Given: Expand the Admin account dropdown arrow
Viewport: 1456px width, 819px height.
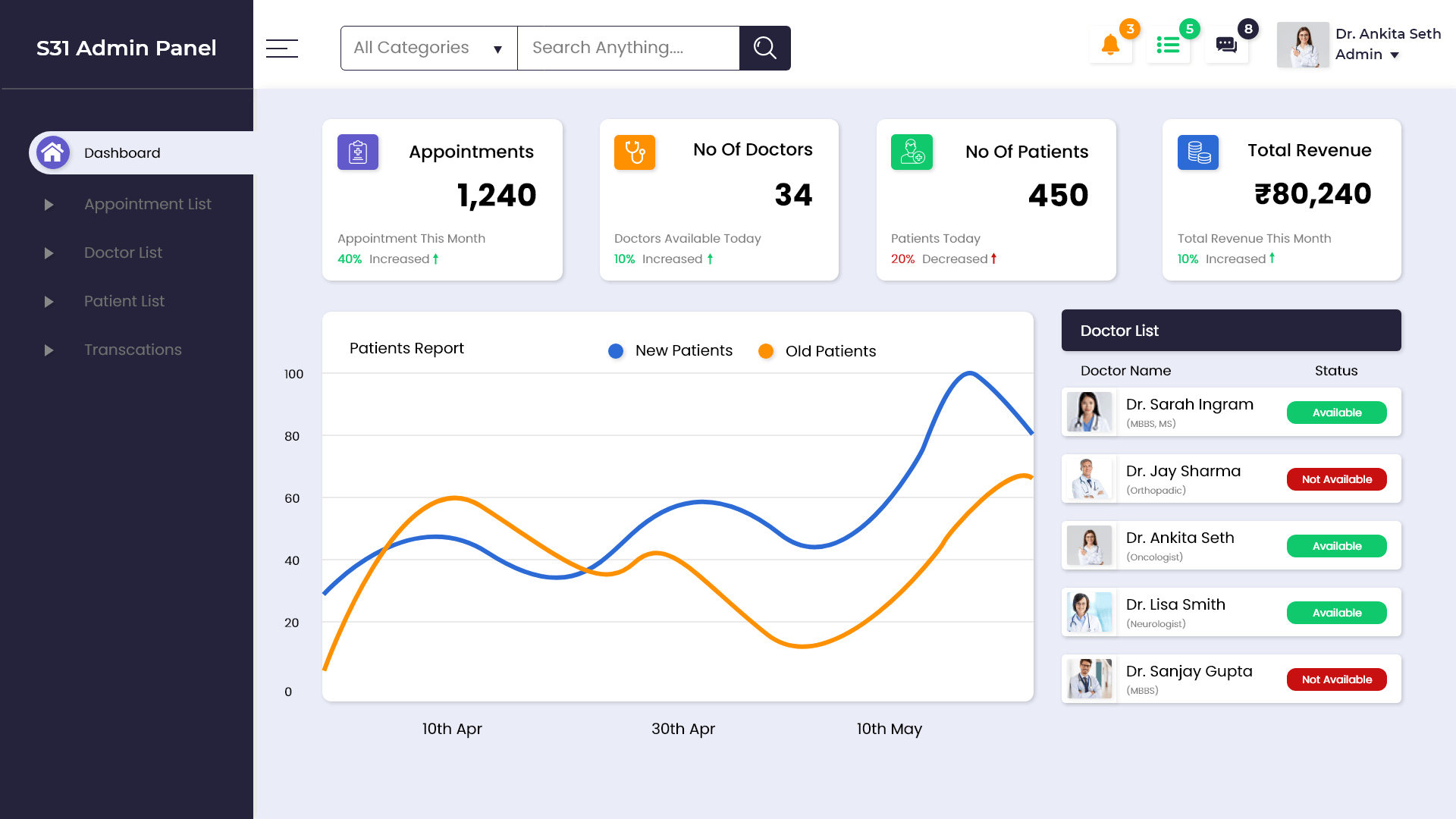Looking at the screenshot, I should (1395, 55).
